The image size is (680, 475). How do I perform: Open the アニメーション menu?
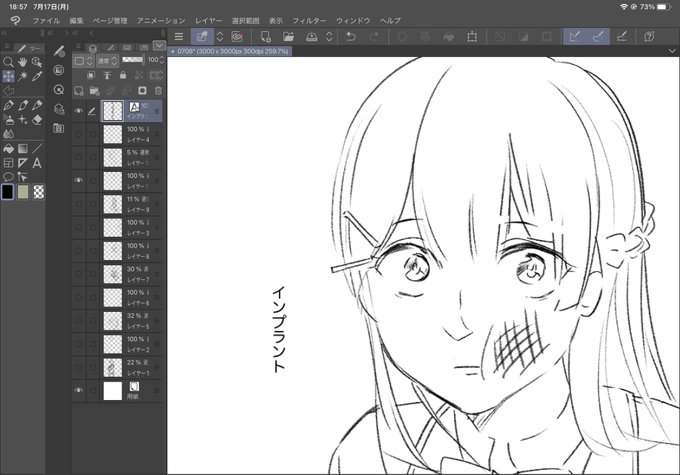point(161,20)
